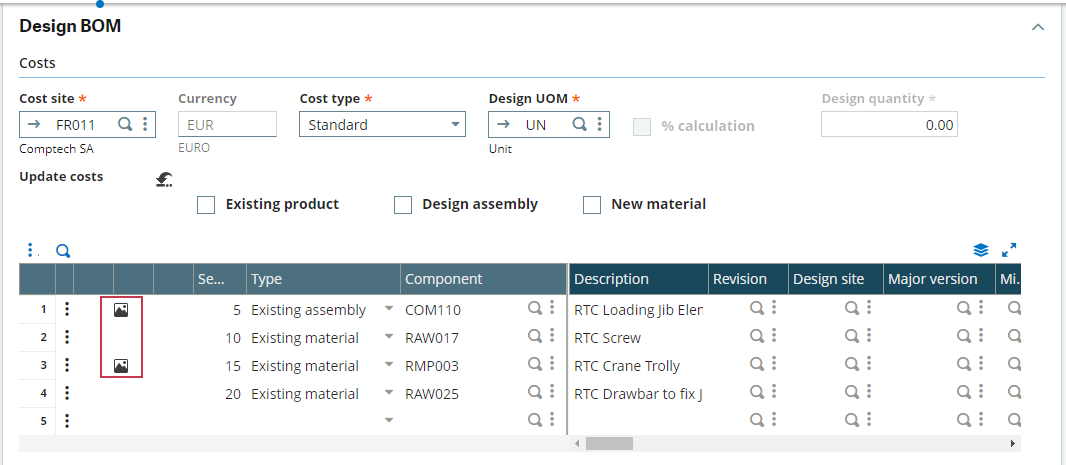Click the Major version column header
The height and width of the screenshot is (465, 1066).
[941, 279]
